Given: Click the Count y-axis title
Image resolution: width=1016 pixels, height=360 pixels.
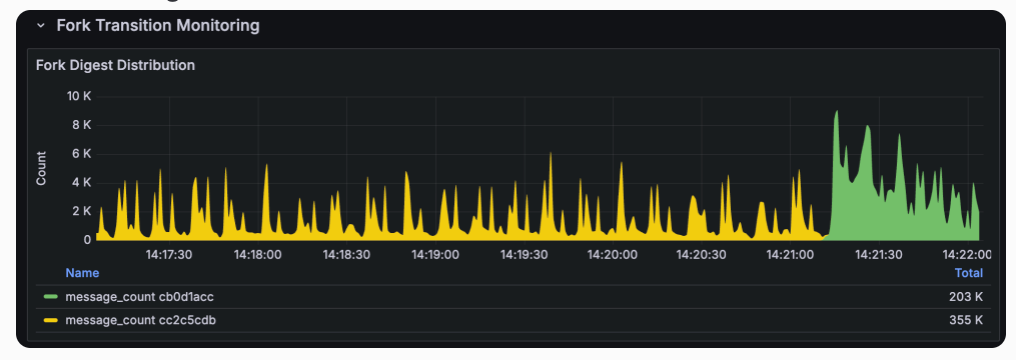Looking at the screenshot, I should (41, 168).
